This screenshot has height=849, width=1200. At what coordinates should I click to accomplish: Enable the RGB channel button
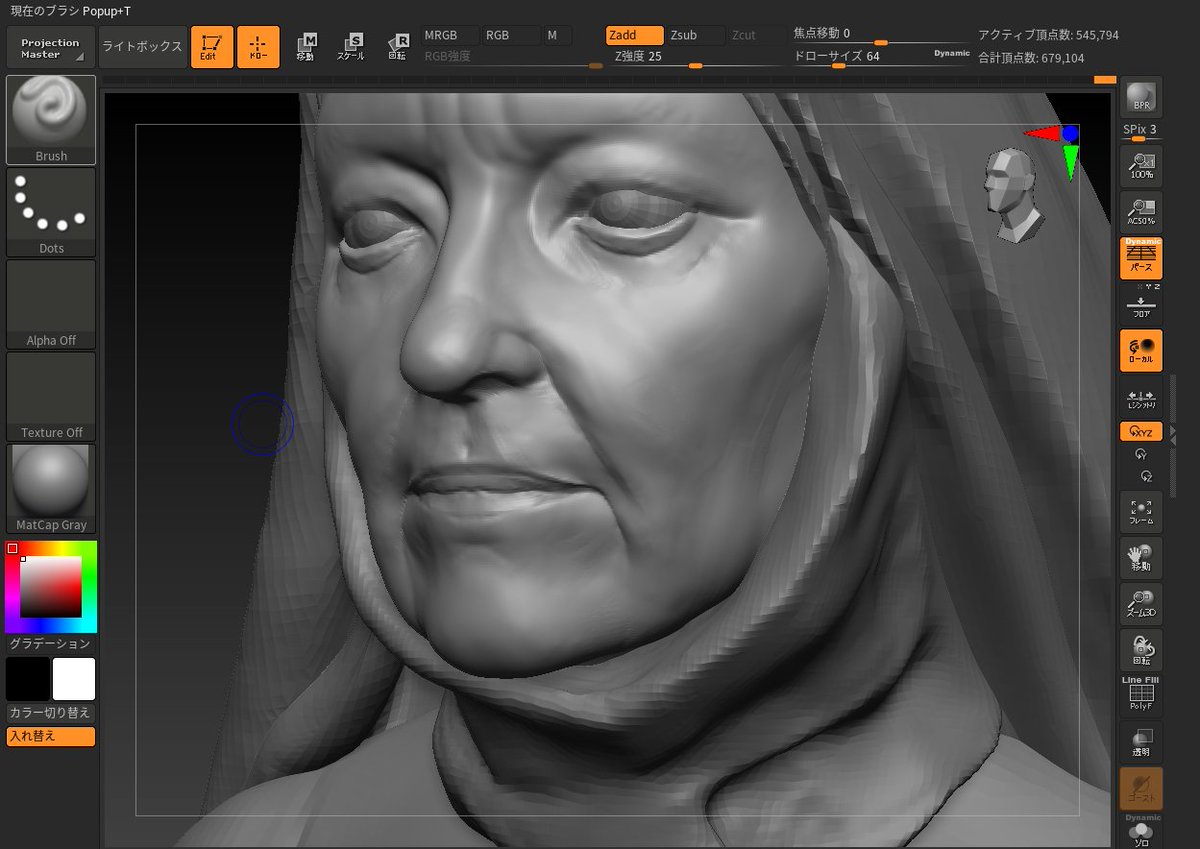(x=511, y=35)
